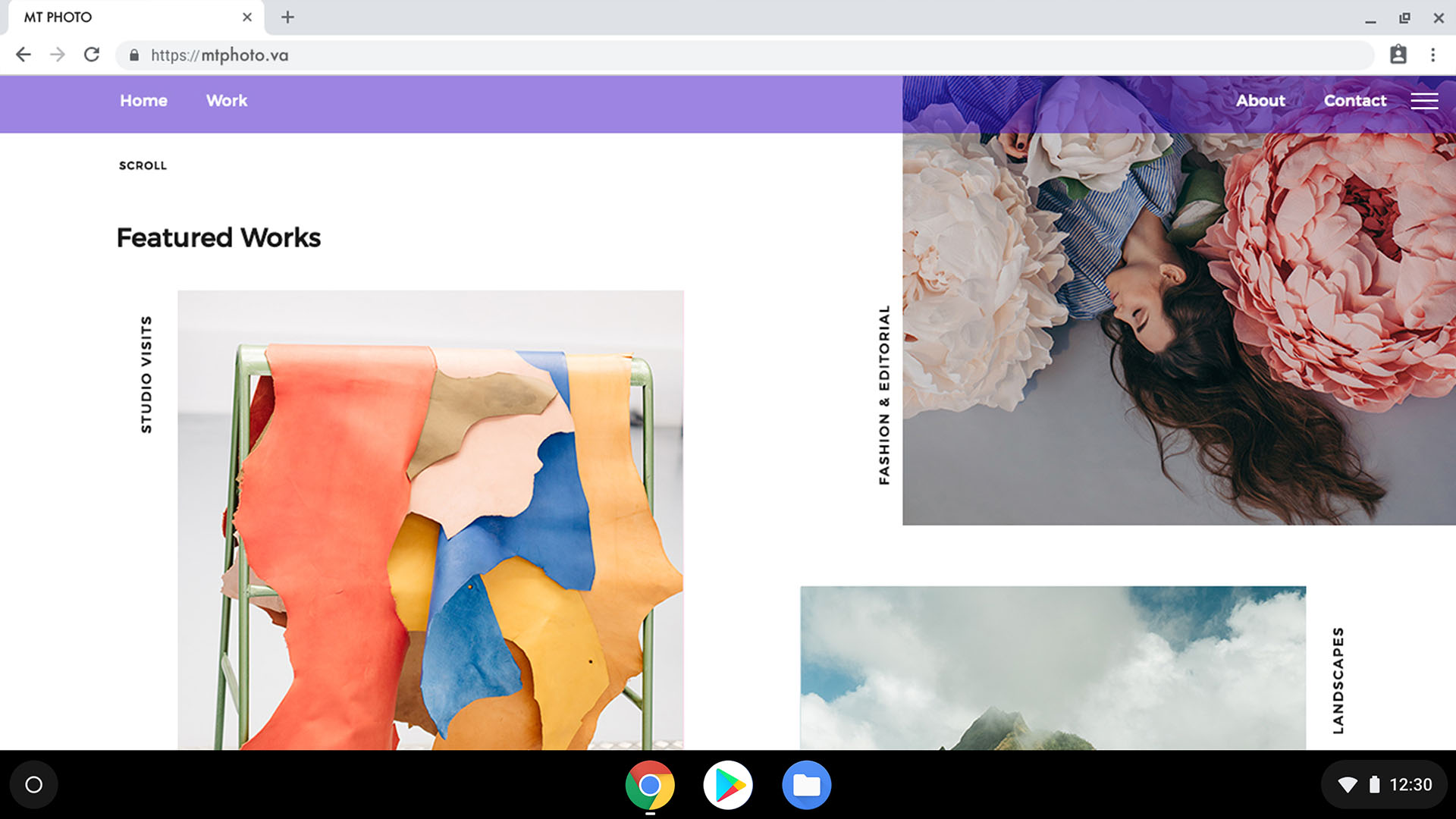This screenshot has height=819, width=1456.
Task: Click the SCROLL label
Action: (x=143, y=165)
